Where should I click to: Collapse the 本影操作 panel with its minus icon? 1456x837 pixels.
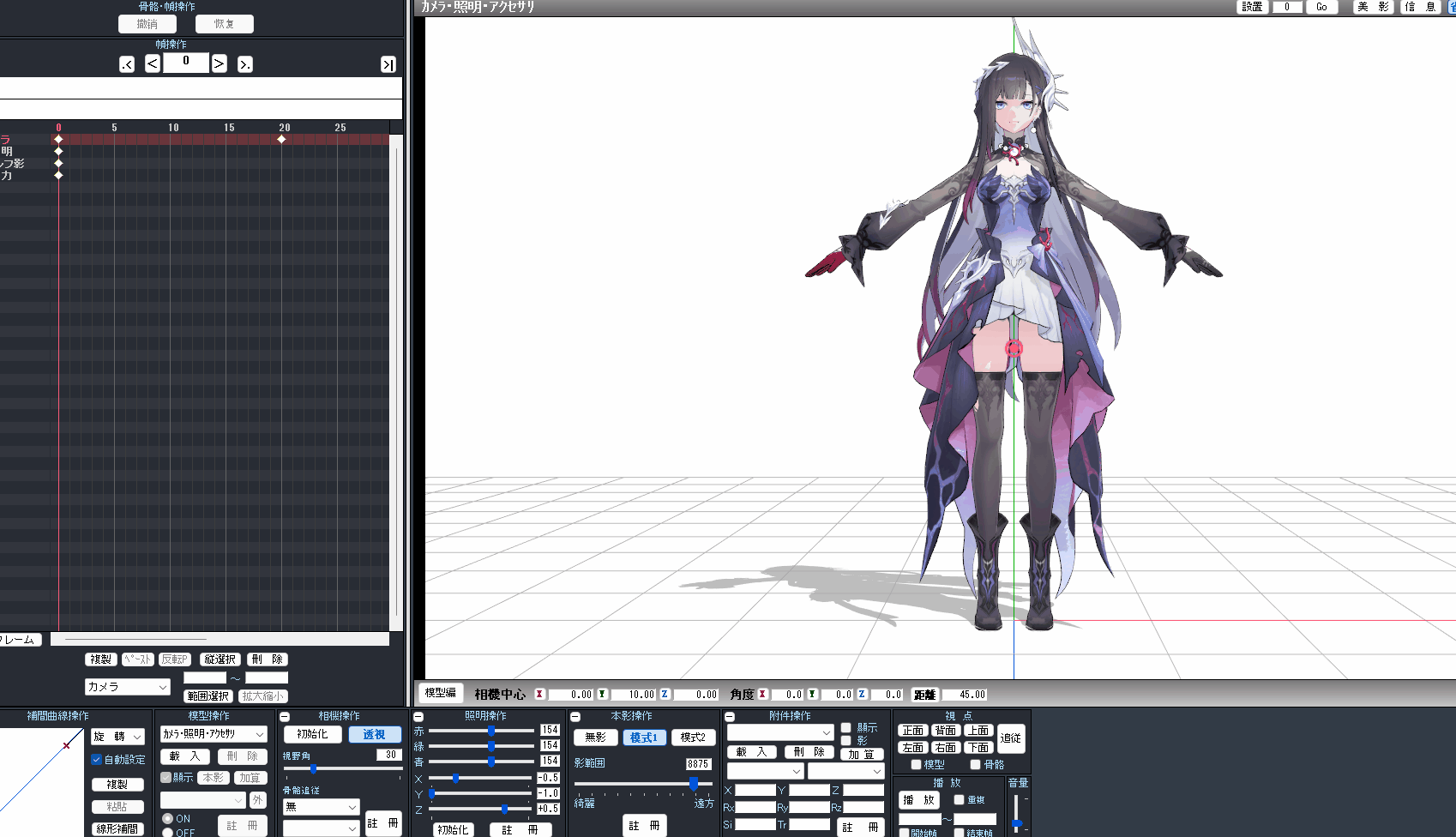click(x=575, y=717)
